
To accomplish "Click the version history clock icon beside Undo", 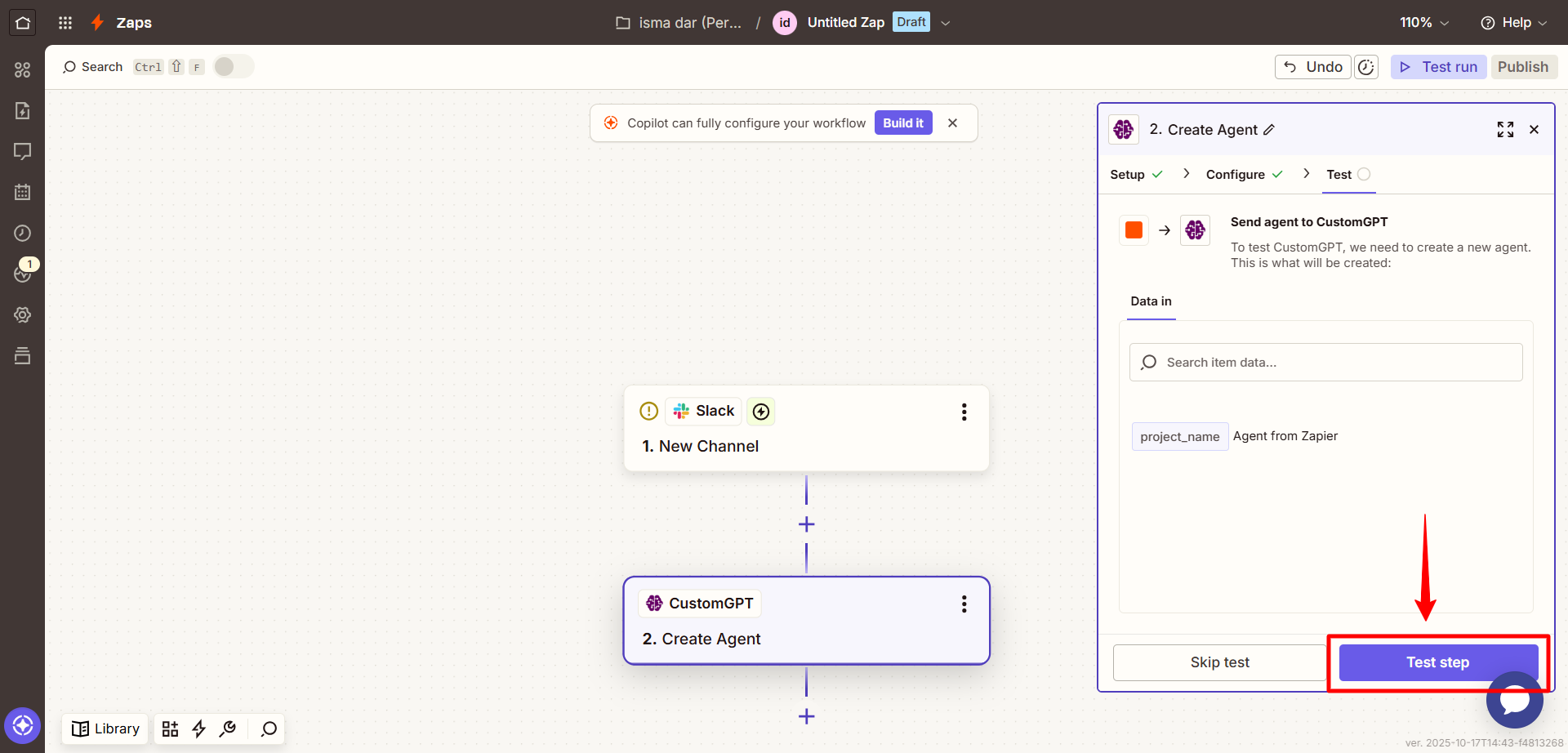I will [x=1366, y=67].
